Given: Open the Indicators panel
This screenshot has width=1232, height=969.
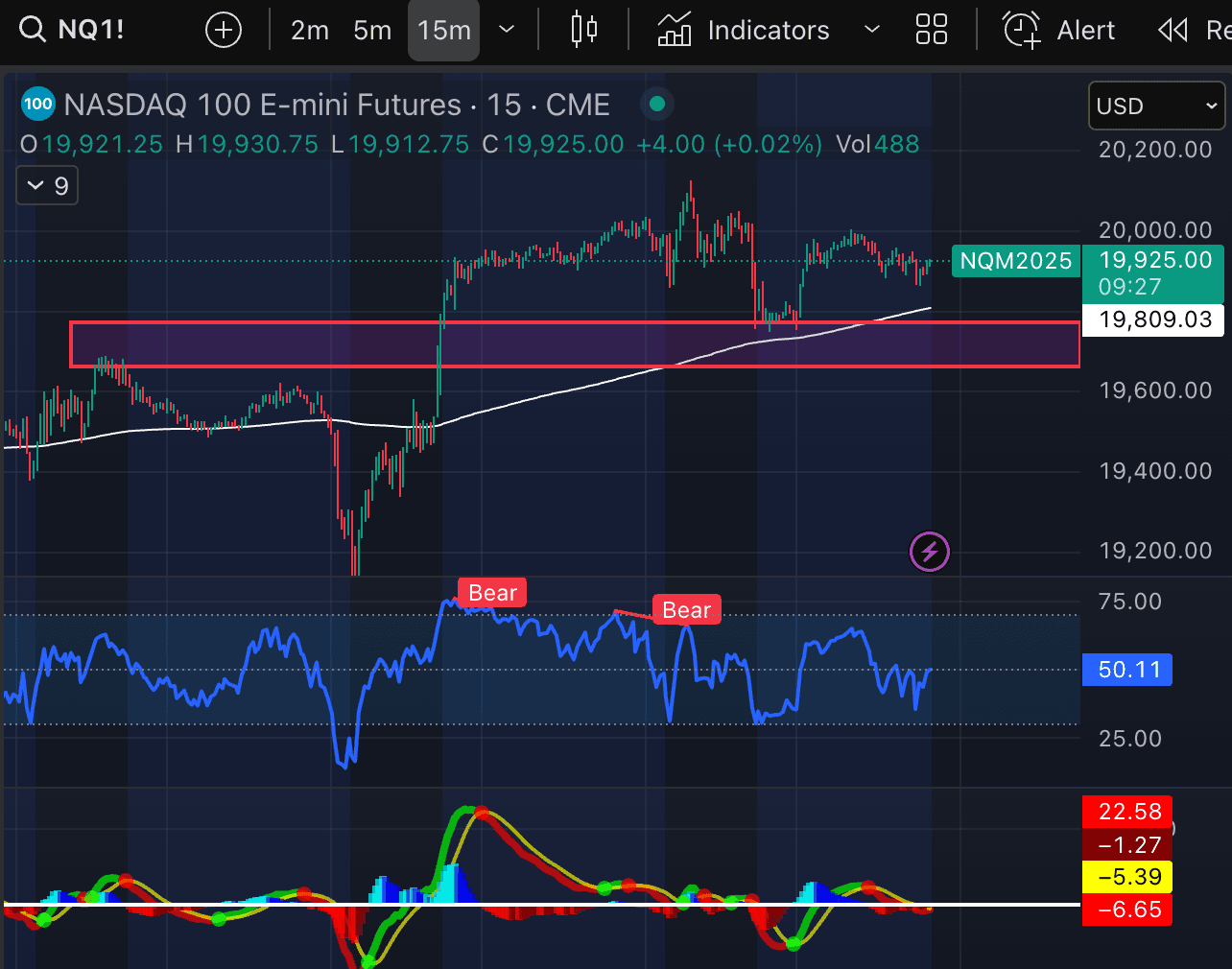Looking at the screenshot, I should point(745,31).
